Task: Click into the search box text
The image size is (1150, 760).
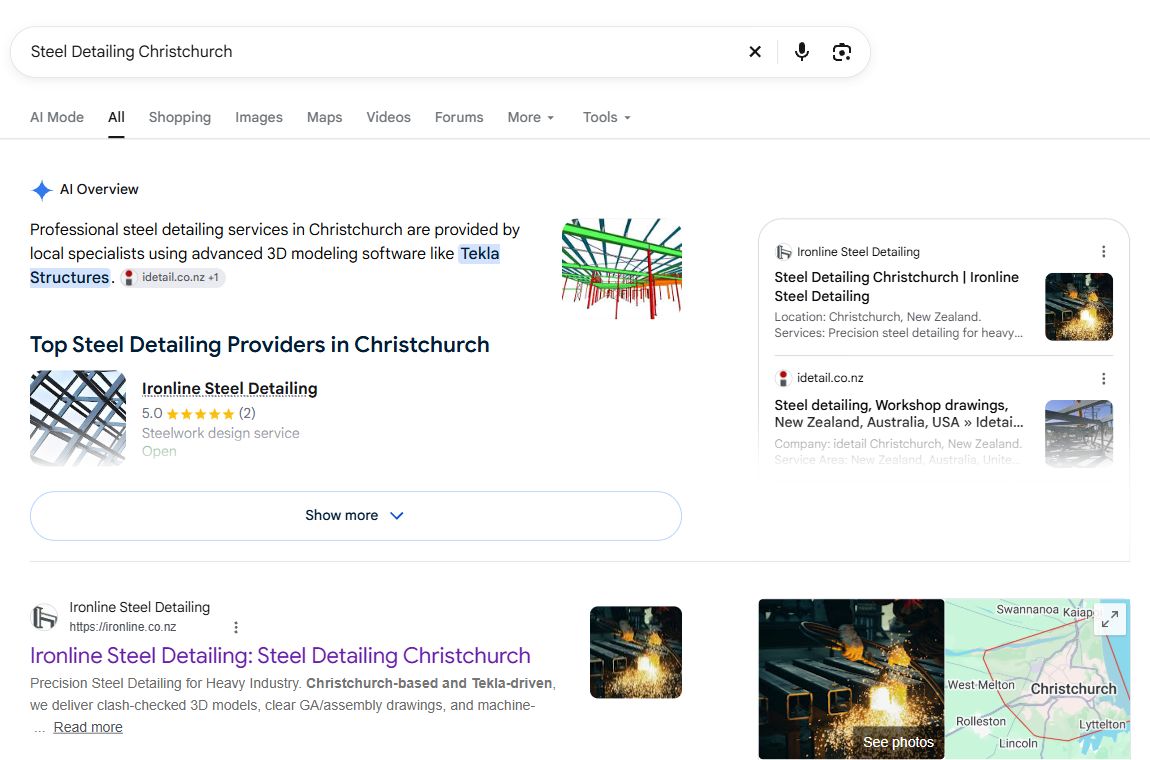Action: [131, 51]
